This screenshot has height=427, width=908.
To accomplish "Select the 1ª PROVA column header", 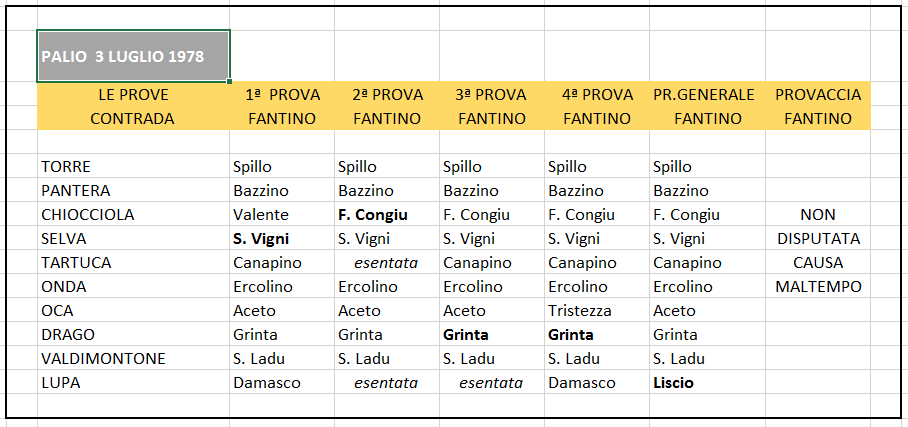I will [x=282, y=94].
